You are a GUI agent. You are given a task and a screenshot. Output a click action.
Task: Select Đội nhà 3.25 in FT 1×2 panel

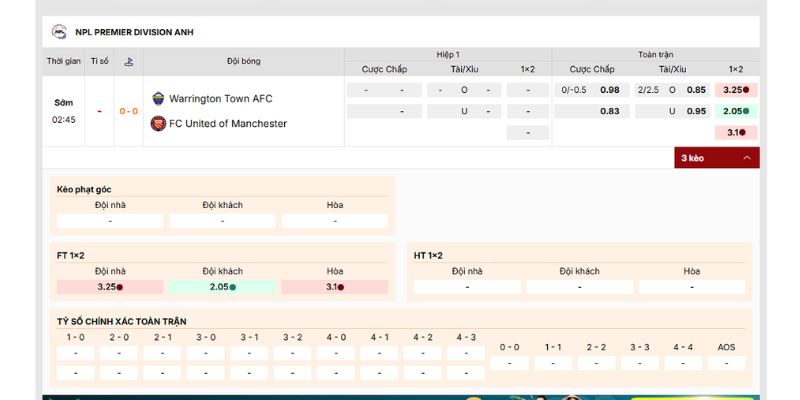[110, 287]
